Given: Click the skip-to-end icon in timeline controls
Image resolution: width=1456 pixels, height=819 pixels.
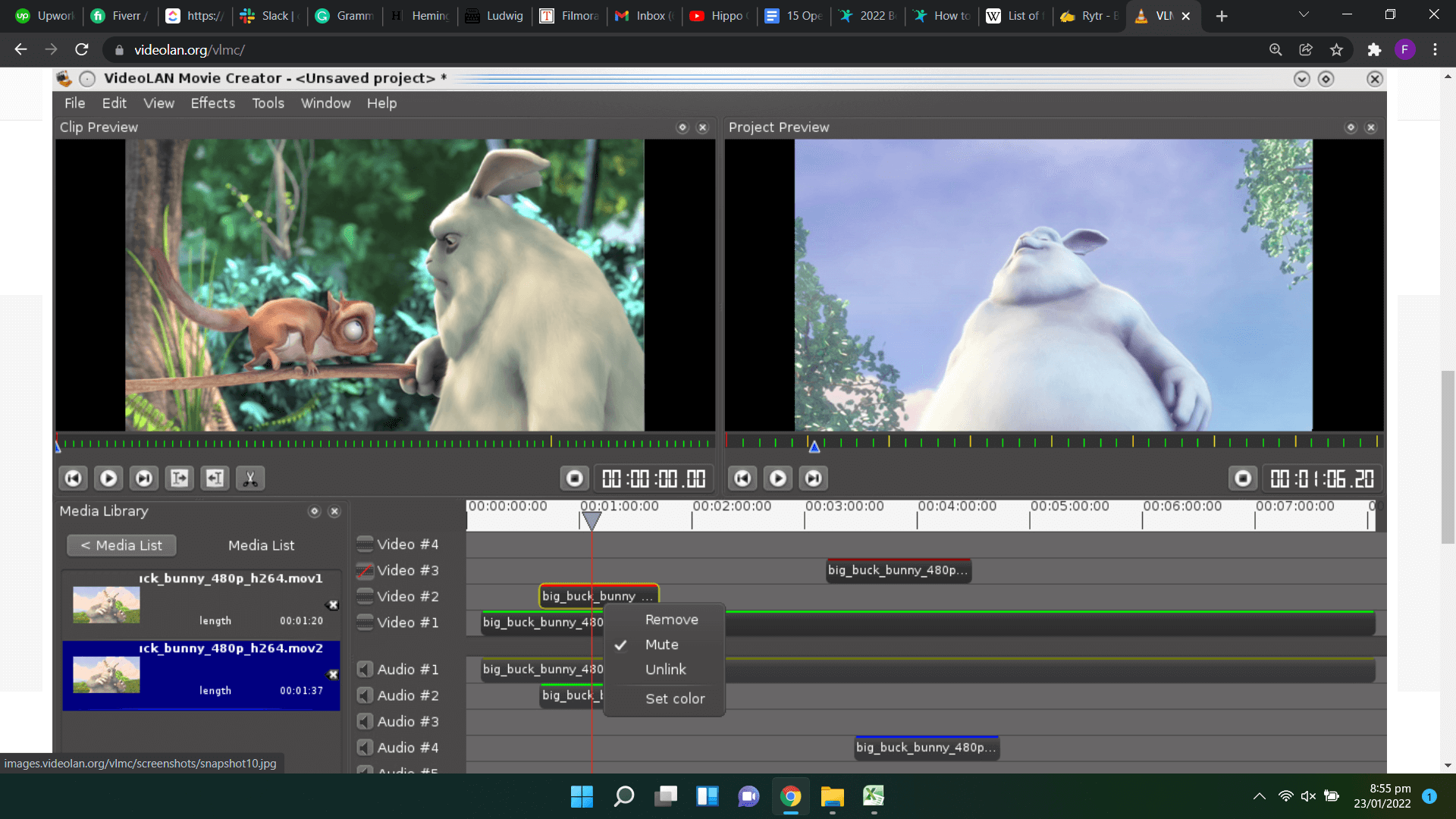Looking at the screenshot, I should 143,478.
